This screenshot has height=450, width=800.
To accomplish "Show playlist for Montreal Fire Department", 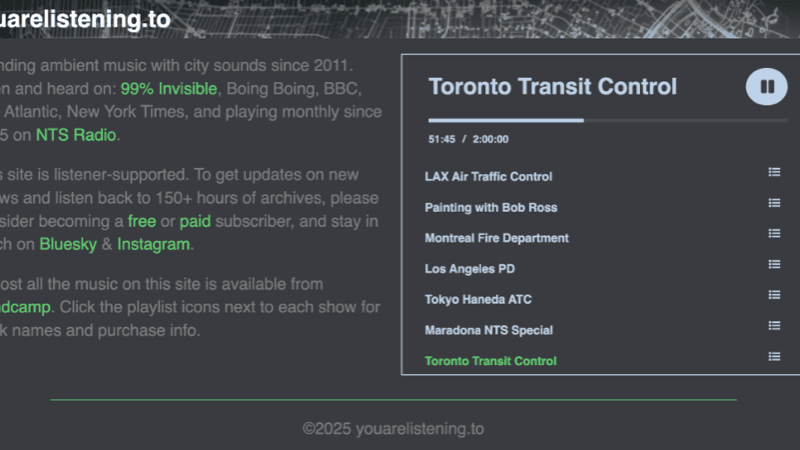I will pyautogui.click(x=774, y=234).
